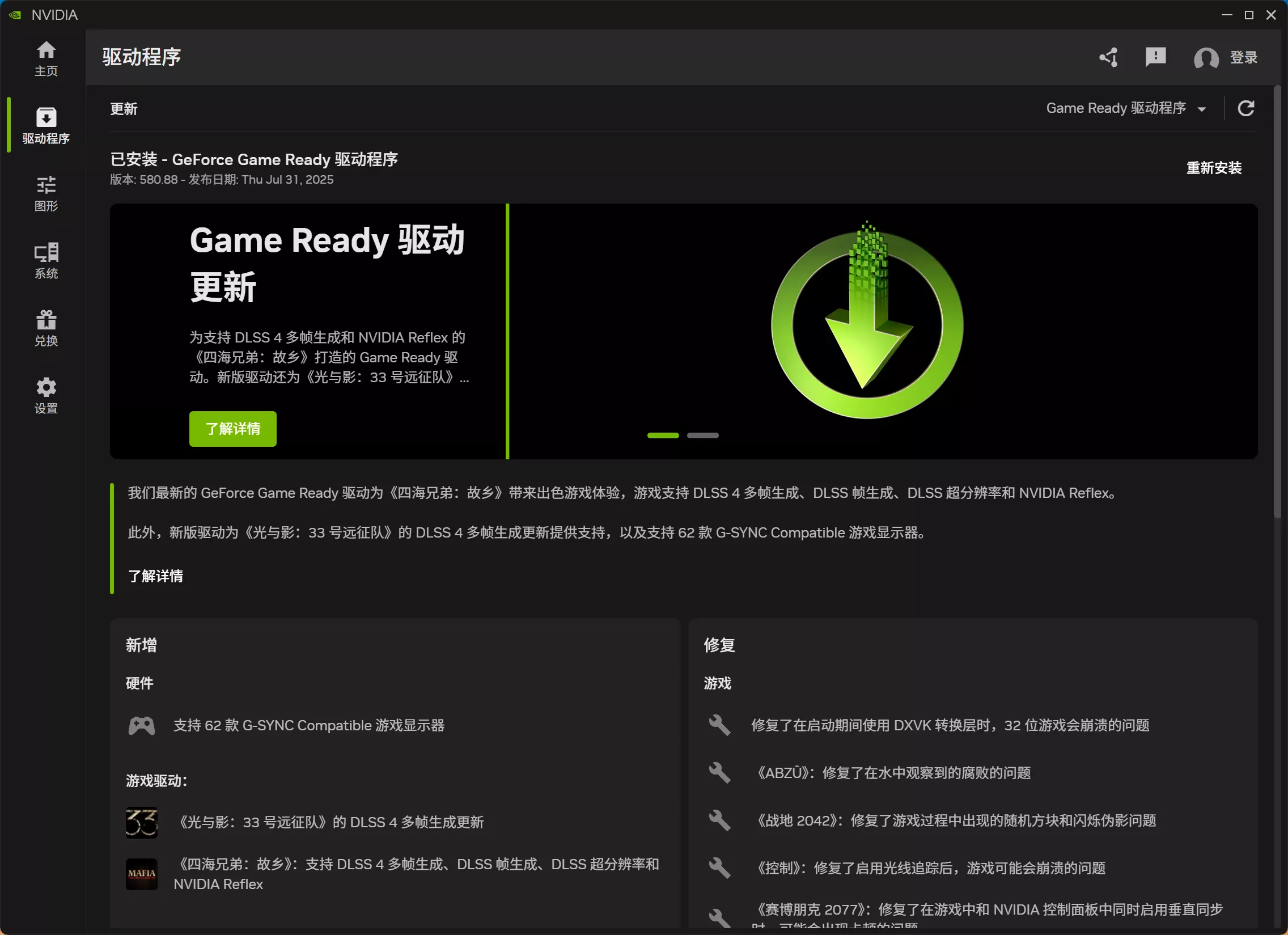Click the share icon in top bar
Screen dimensions: 1288x935
(1108, 57)
